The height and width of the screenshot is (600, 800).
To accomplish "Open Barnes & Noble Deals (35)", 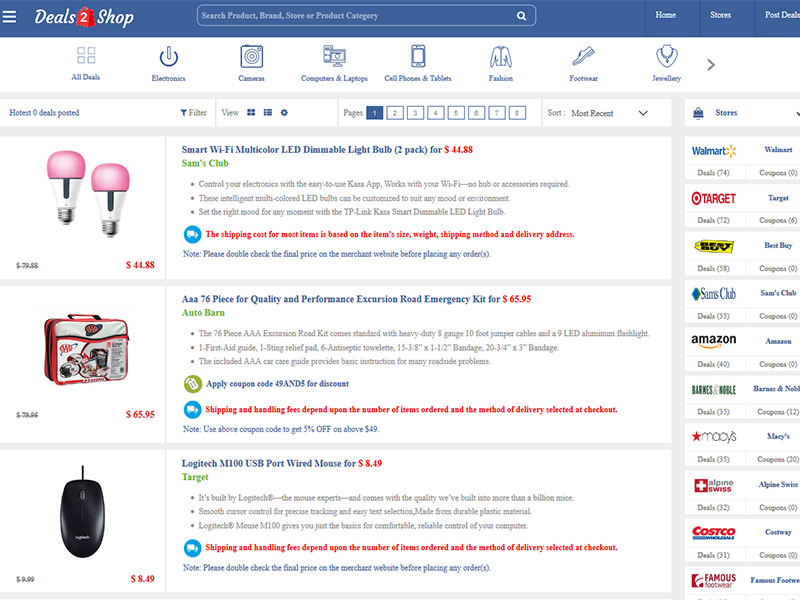I will coord(713,412).
